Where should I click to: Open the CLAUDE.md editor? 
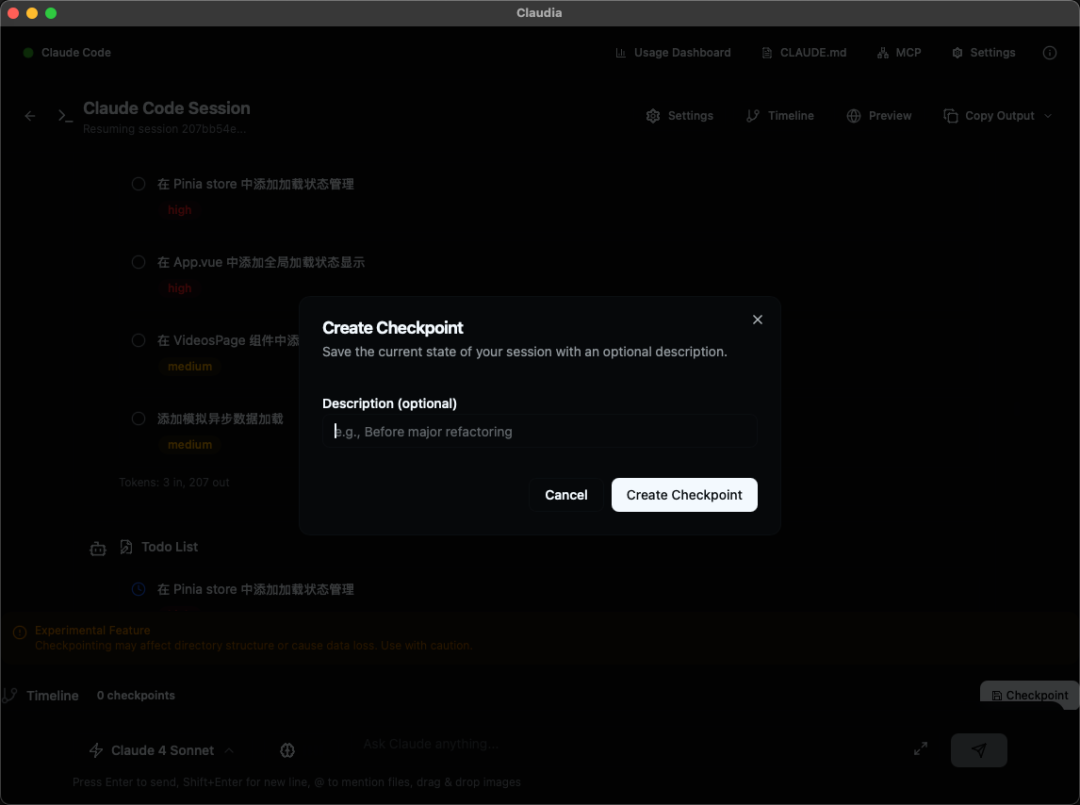804,52
